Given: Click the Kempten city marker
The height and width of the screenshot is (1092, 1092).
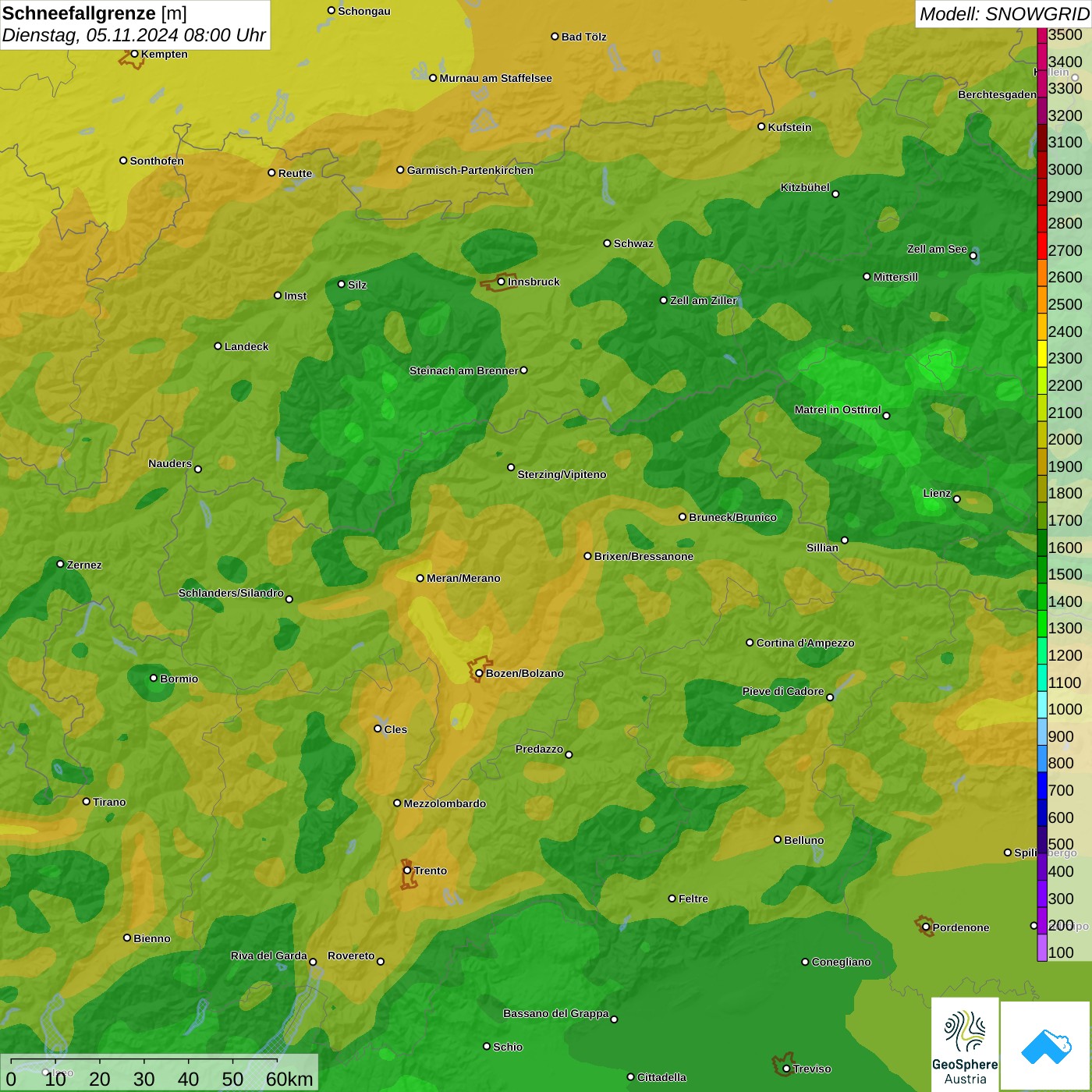Looking at the screenshot, I should (x=134, y=54).
